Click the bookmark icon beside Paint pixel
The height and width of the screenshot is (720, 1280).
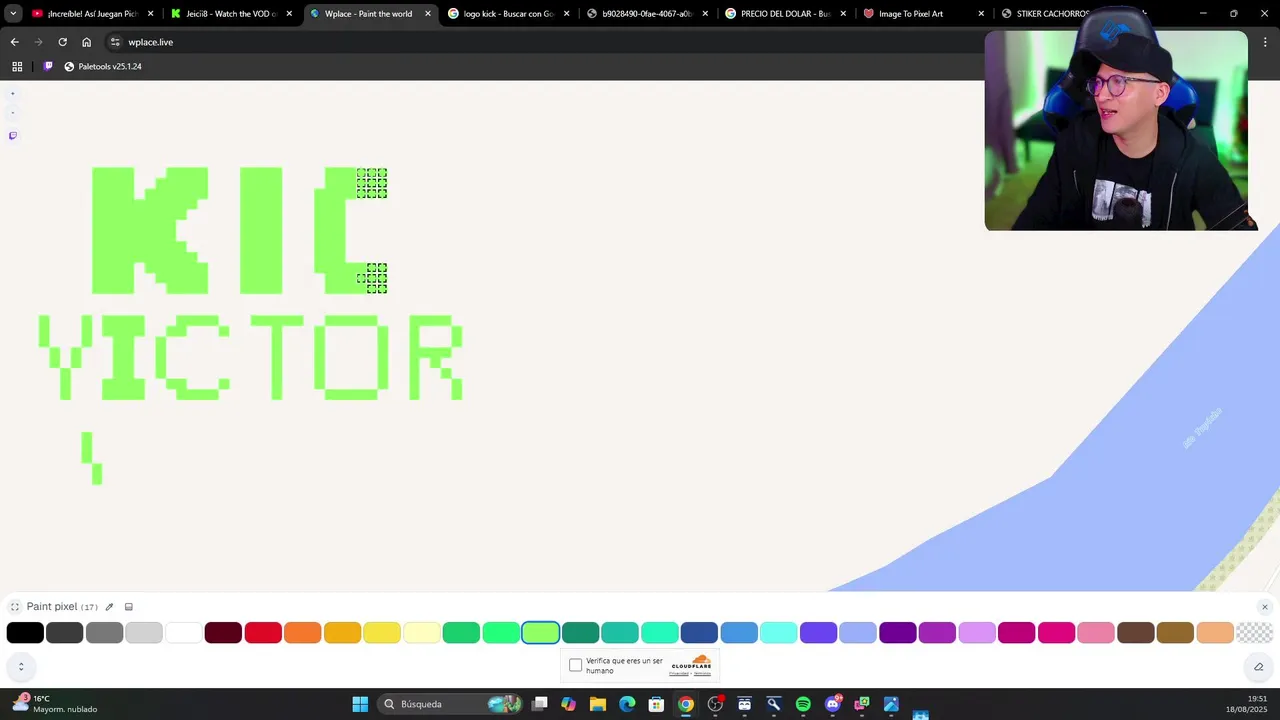click(128, 607)
